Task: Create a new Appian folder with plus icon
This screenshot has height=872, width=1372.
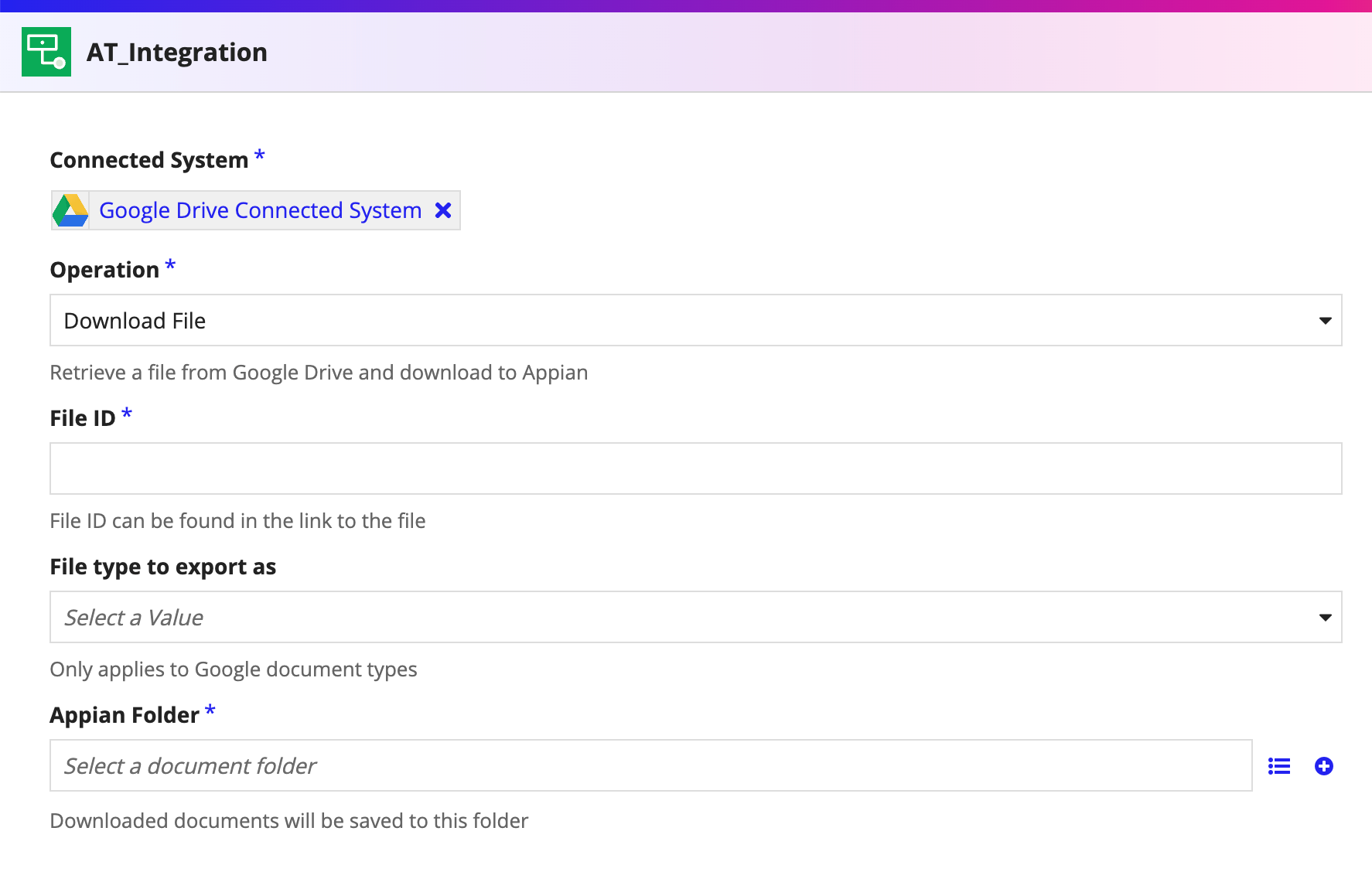Action: (x=1324, y=766)
